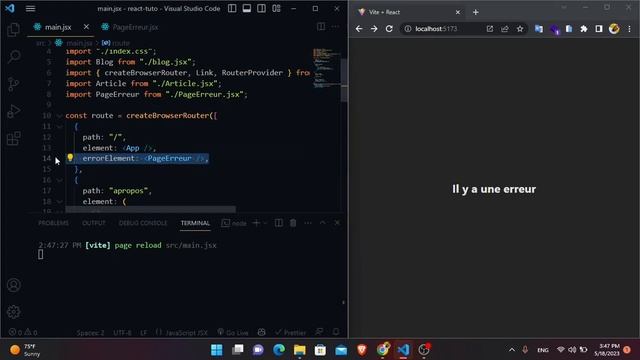Open the OUTPUT panel tab
The width and height of the screenshot is (640, 360).
(94, 223)
